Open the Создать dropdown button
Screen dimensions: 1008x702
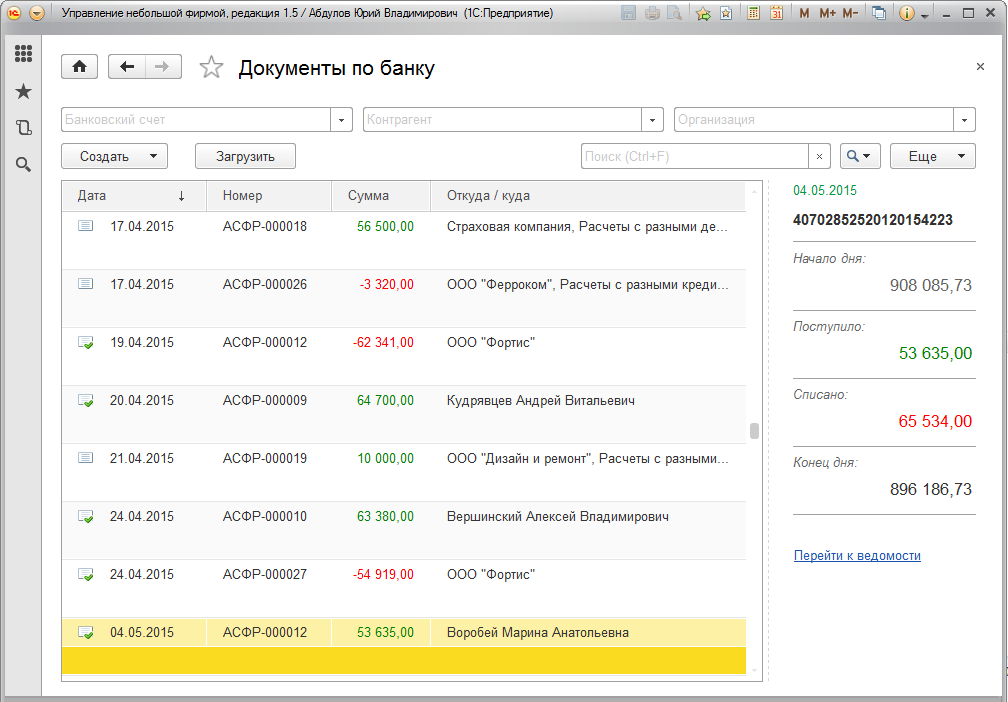(x=114, y=157)
